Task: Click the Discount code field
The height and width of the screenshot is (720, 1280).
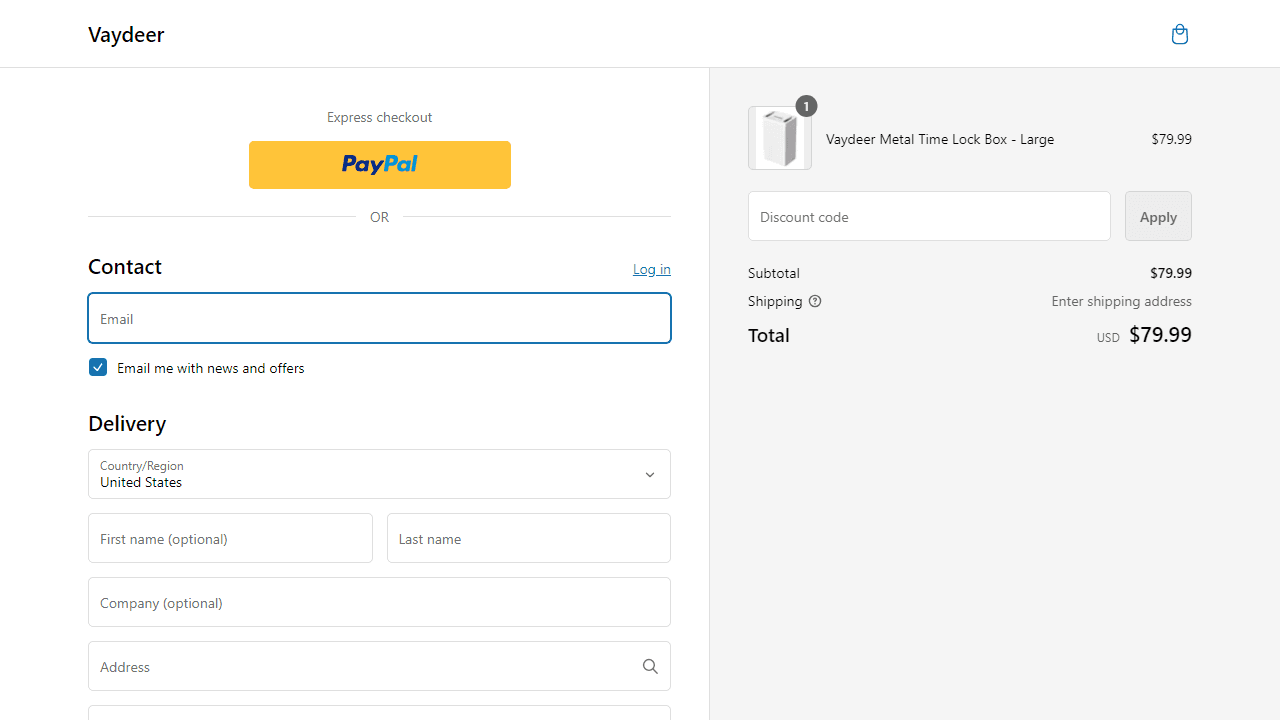Action: tap(929, 216)
